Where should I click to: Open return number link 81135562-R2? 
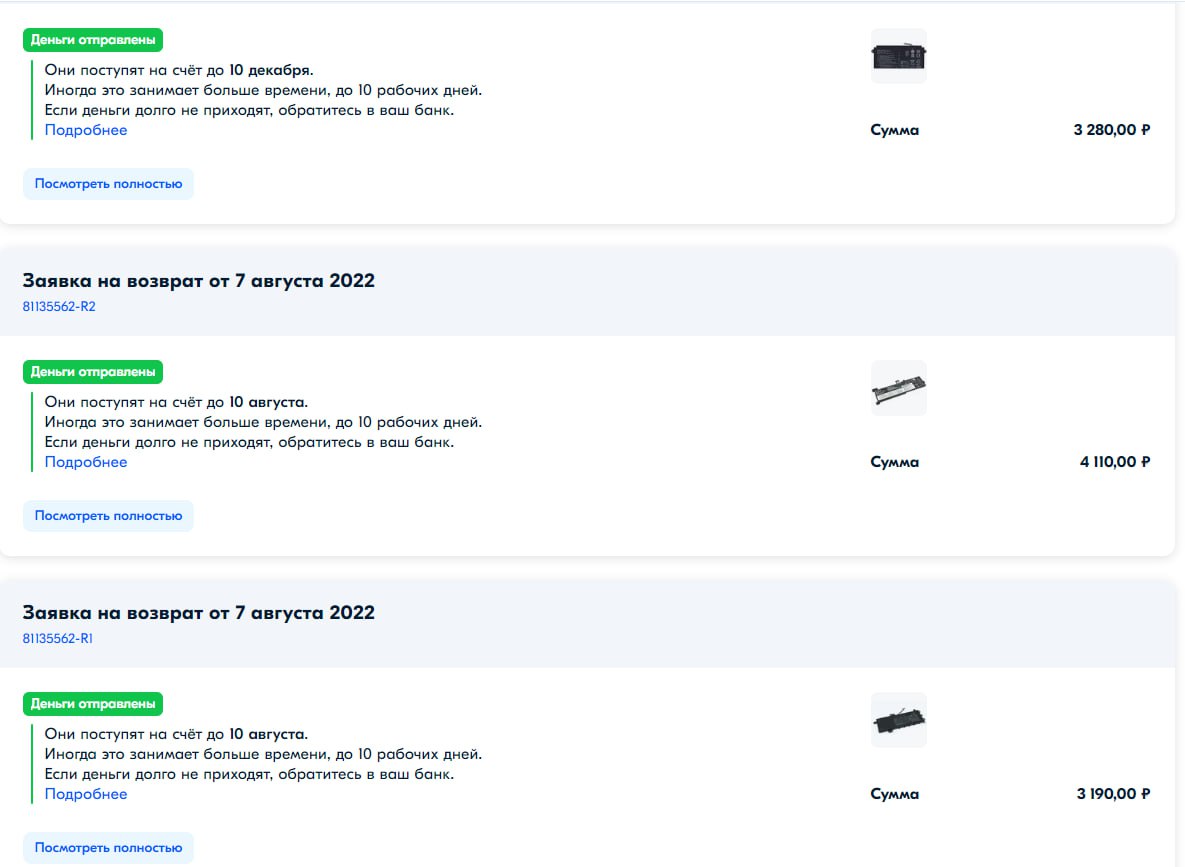pyautogui.click(x=59, y=306)
